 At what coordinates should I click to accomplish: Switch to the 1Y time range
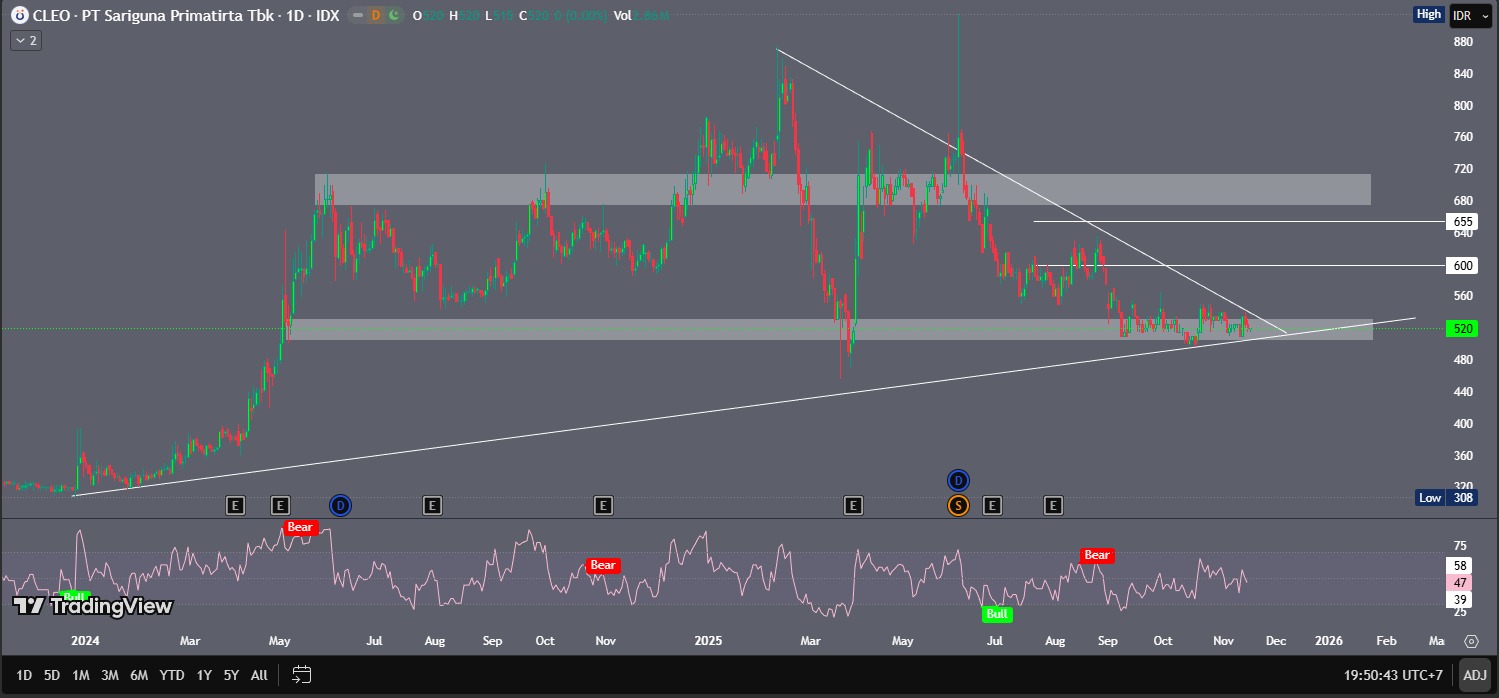click(204, 675)
